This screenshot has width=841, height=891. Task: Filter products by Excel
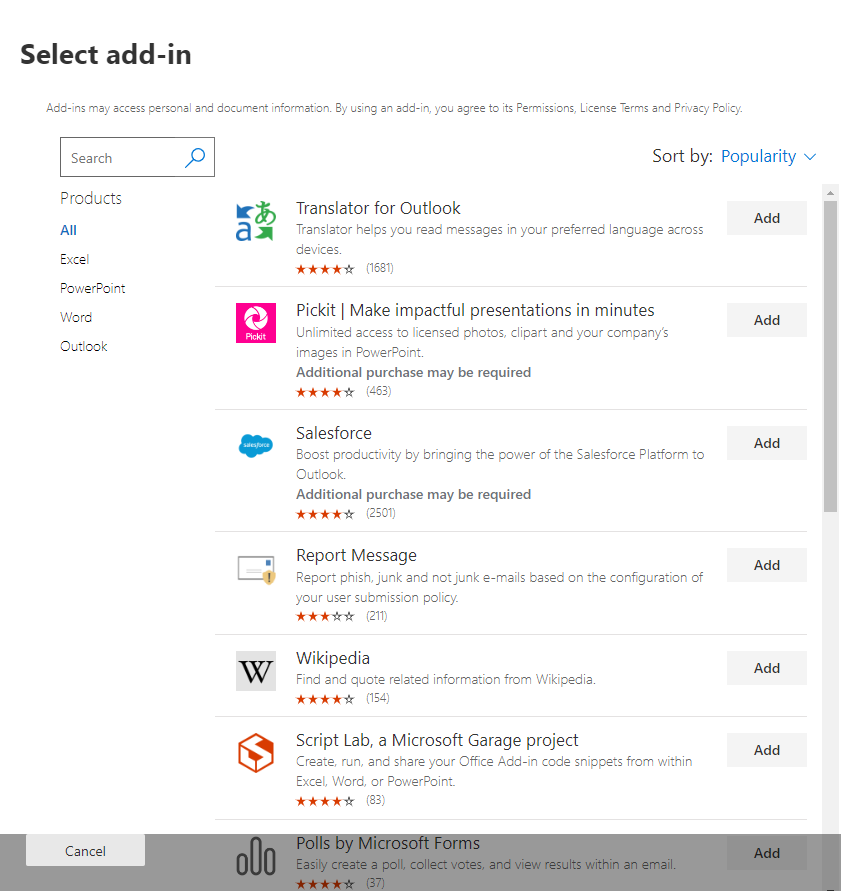(74, 259)
